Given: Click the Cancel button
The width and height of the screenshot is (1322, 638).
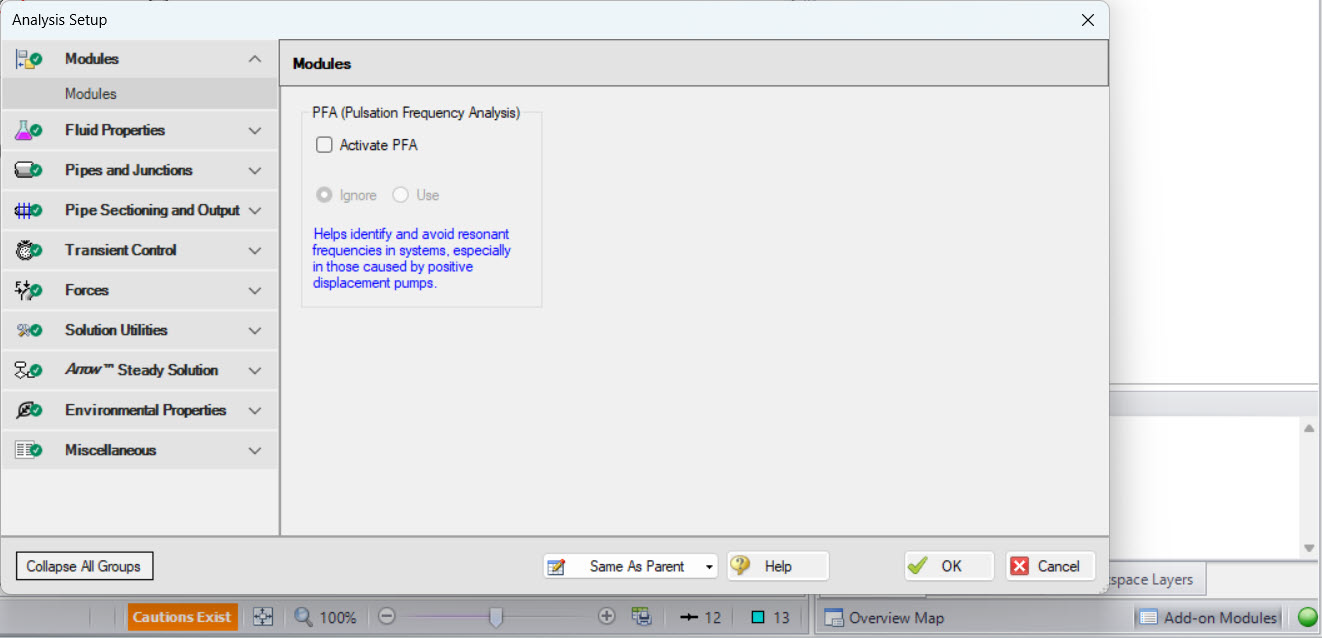Looking at the screenshot, I should coord(1051,566).
